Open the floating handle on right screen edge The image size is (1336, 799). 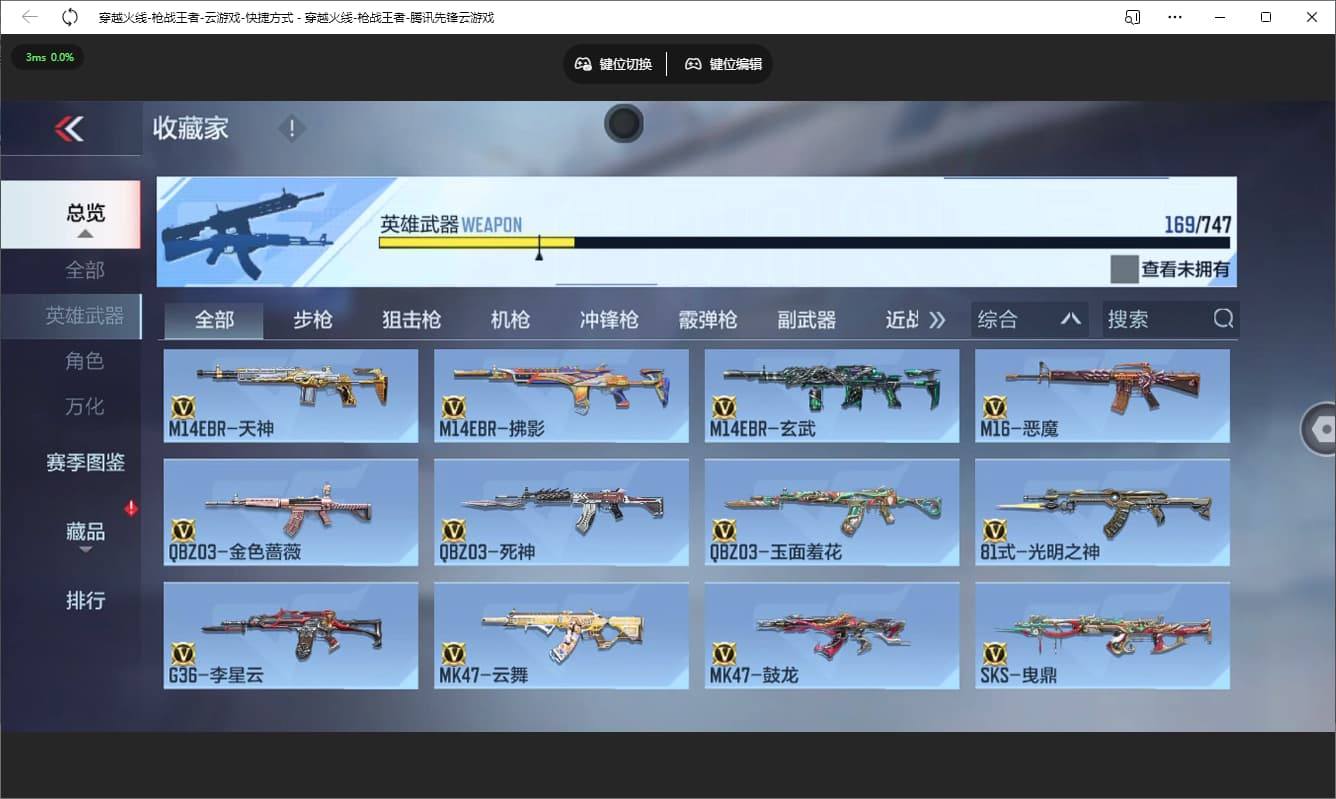tap(1322, 428)
